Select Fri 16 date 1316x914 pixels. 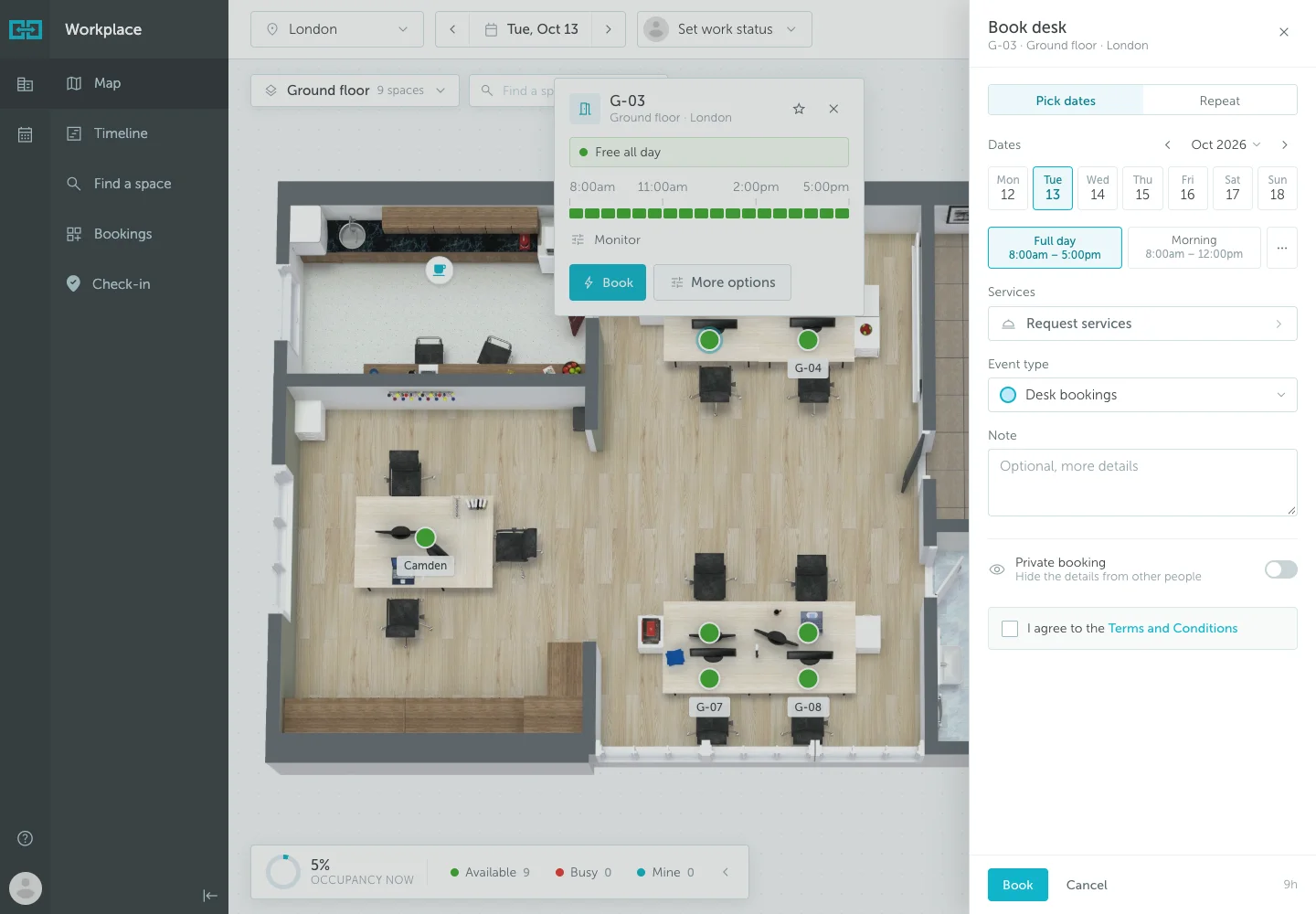coord(1187,188)
